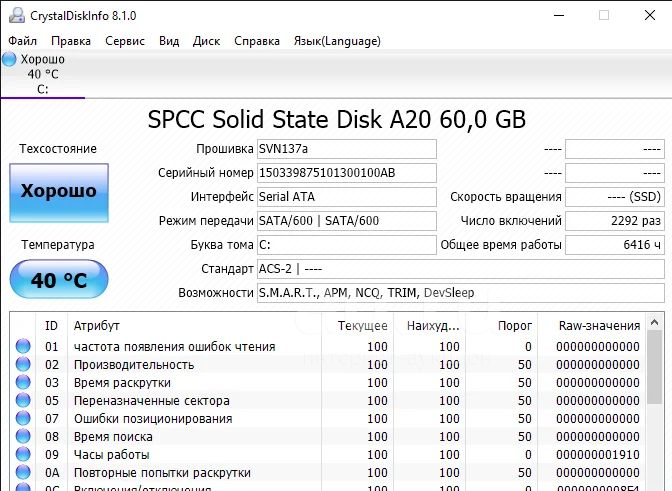The height and width of the screenshot is (491, 672).
Task: Click the serial number field 150339875101300100AB
Action: (x=347, y=173)
